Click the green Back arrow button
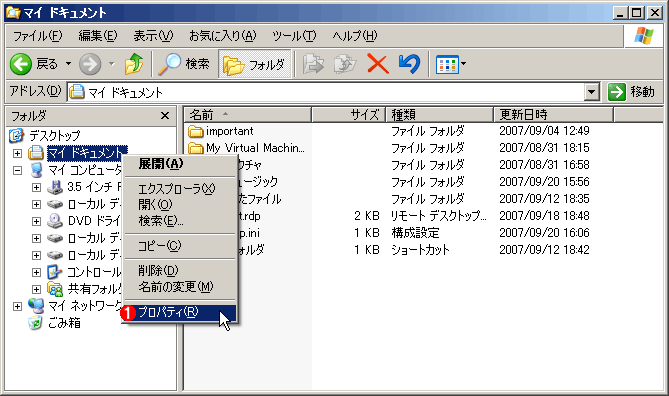 click(20, 64)
